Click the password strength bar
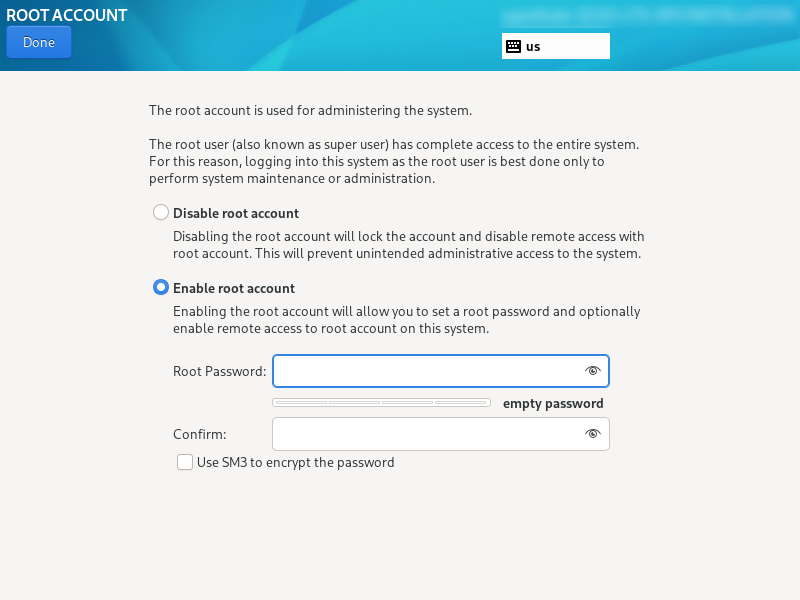800x600 pixels. 381,403
